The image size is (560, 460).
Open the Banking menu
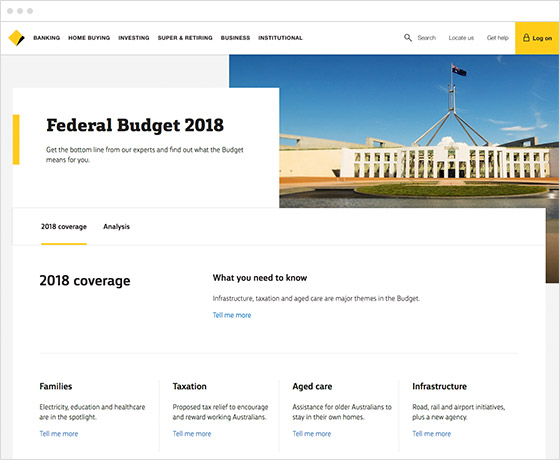click(46, 38)
